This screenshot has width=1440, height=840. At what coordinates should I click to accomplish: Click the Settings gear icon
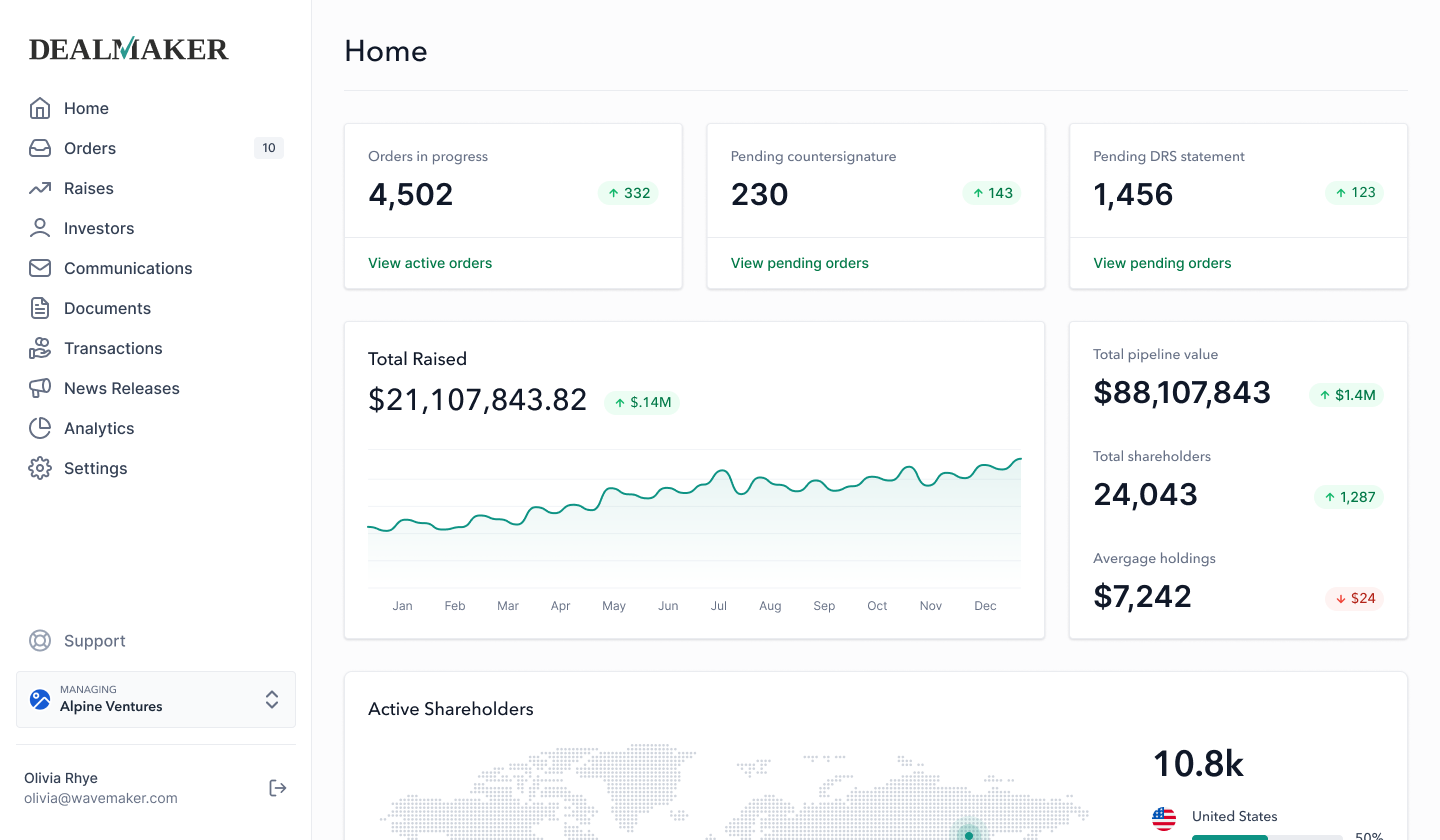click(x=40, y=468)
